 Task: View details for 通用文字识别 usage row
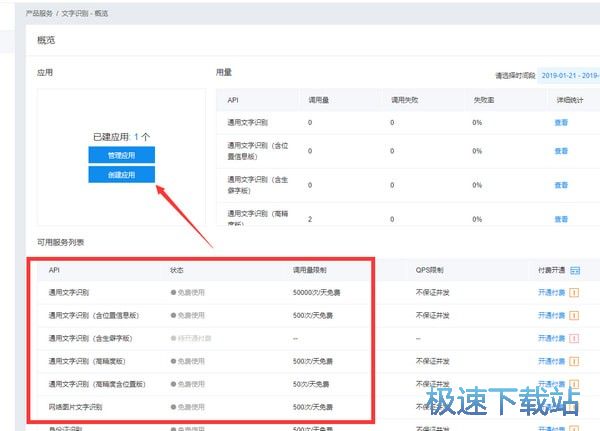(561, 122)
